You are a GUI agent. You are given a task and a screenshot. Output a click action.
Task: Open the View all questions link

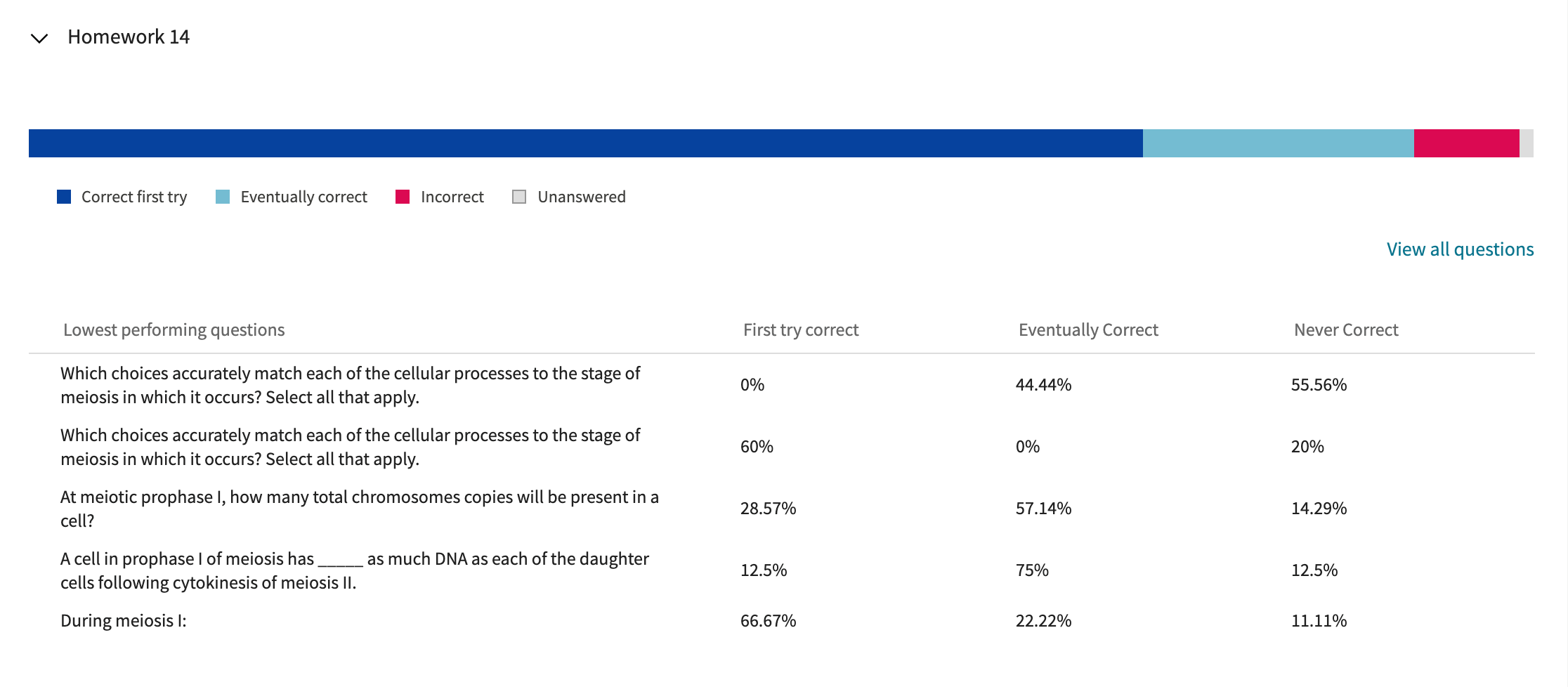[x=1460, y=249]
